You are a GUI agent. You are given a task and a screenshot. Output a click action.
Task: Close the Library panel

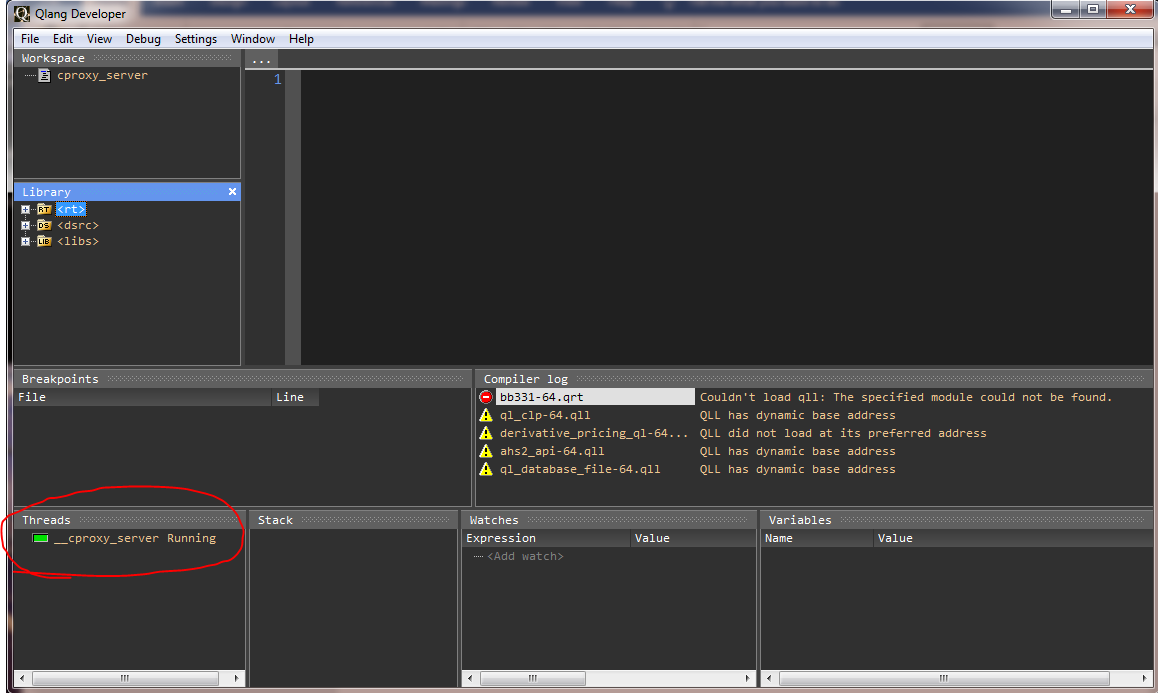pyautogui.click(x=232, y=191)
